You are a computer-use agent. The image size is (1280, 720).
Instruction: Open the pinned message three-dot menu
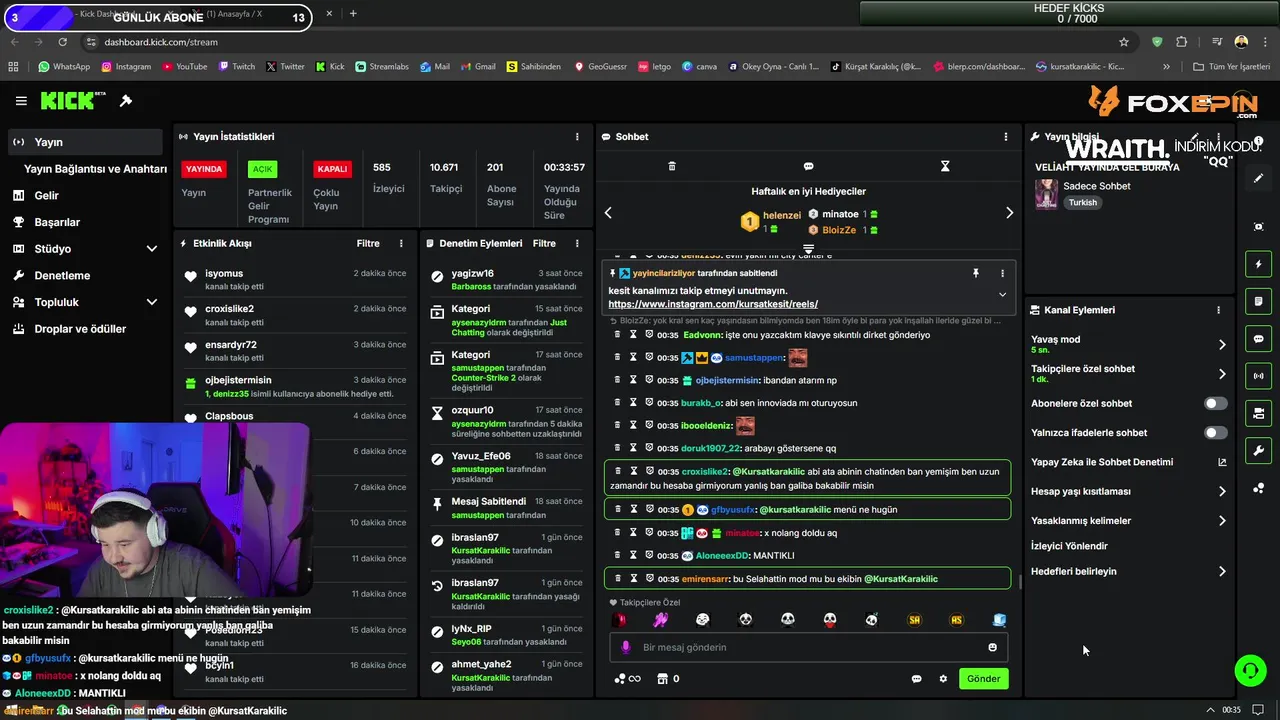pyautogui.click(x=1002, y=273)
